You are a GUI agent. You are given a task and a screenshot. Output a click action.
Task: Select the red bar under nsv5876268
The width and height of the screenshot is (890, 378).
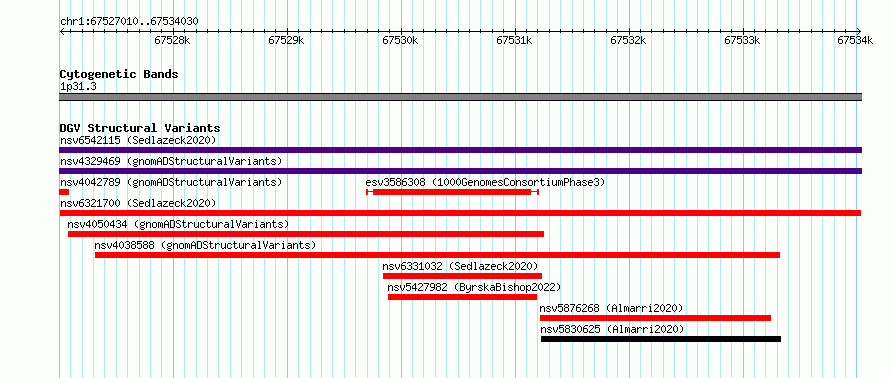pyautogui.click(x=656, y=318)
